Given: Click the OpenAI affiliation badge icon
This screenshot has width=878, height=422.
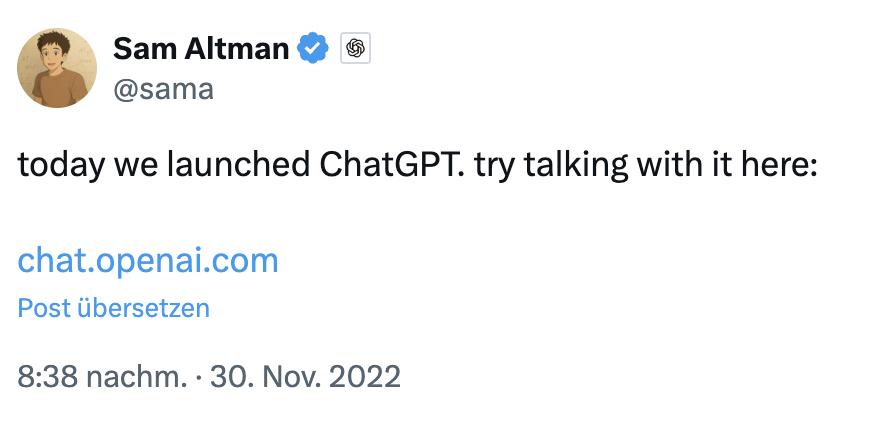Looking at the screenshot, I should (x=356, y=47).
